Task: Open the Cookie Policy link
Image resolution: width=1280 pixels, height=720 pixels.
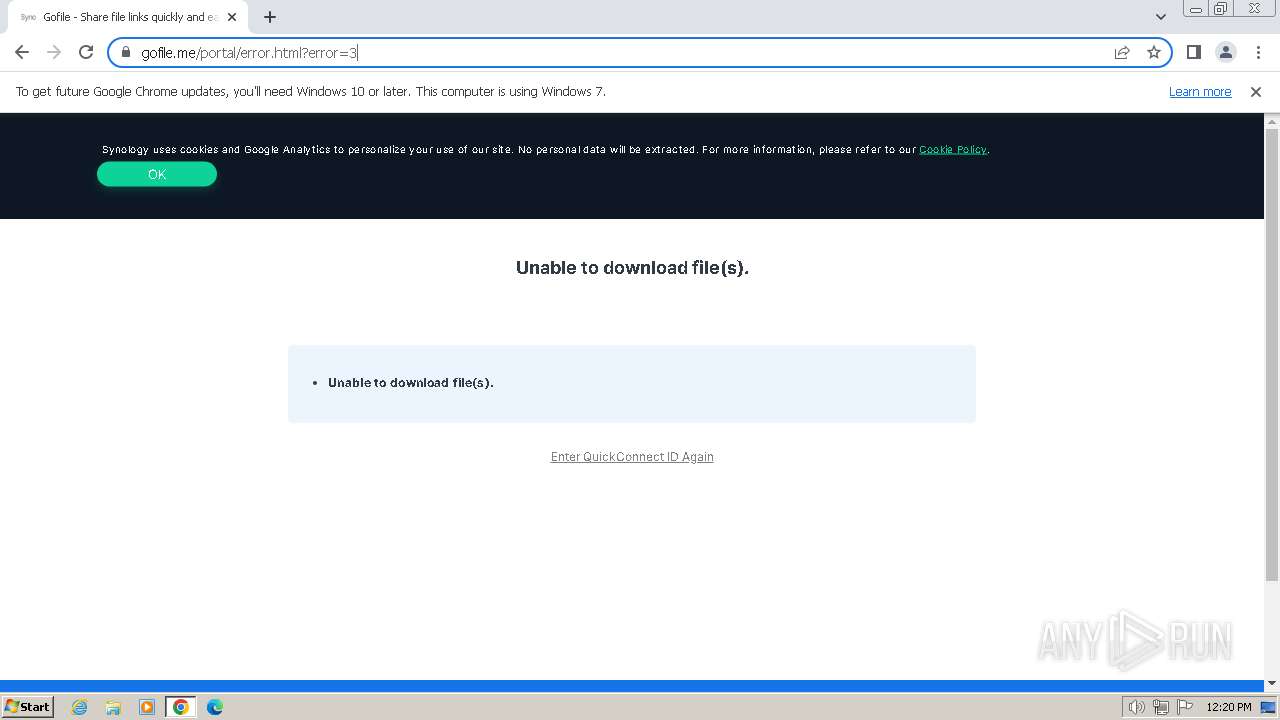Action: 953,149
